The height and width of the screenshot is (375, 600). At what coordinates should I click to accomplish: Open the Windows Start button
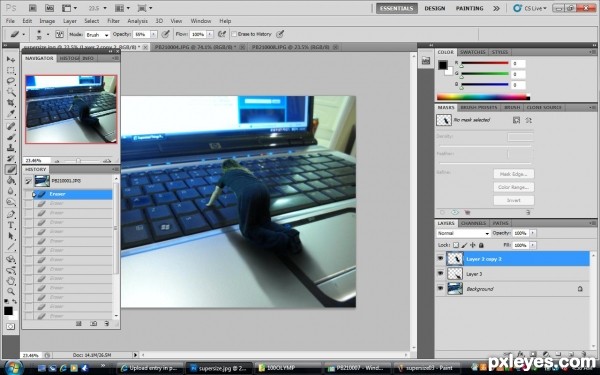coord(14,368)
